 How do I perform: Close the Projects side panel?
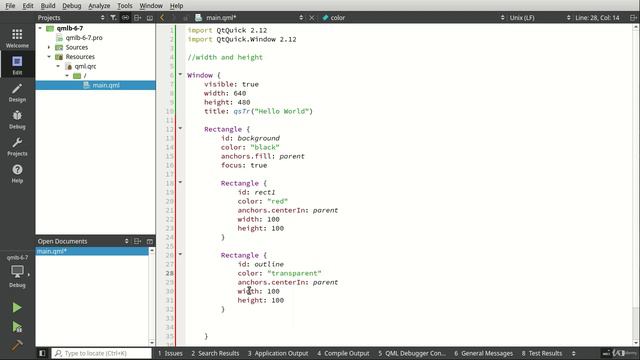(x=150, y=18)
